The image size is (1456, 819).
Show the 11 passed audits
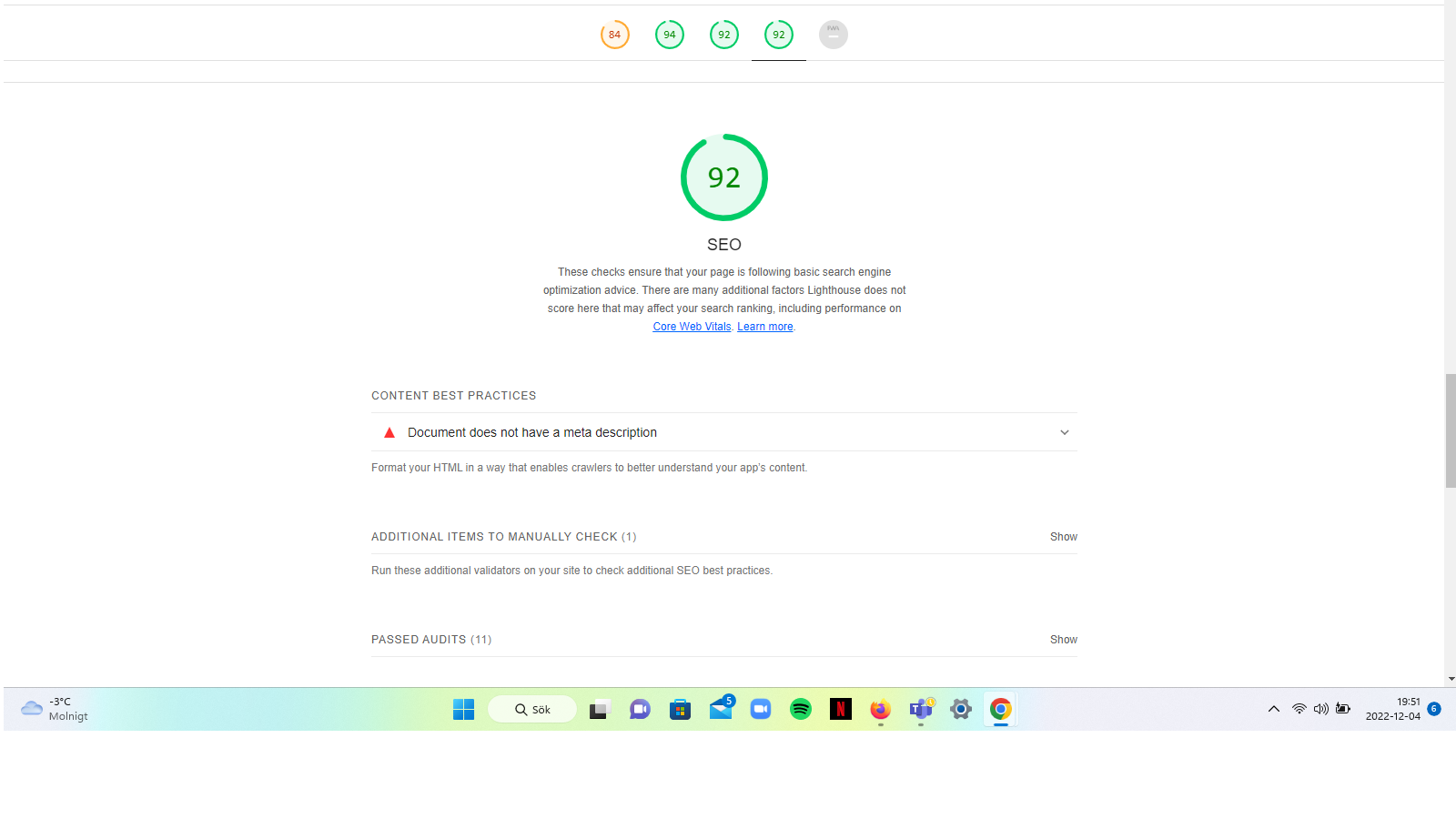1063,639
